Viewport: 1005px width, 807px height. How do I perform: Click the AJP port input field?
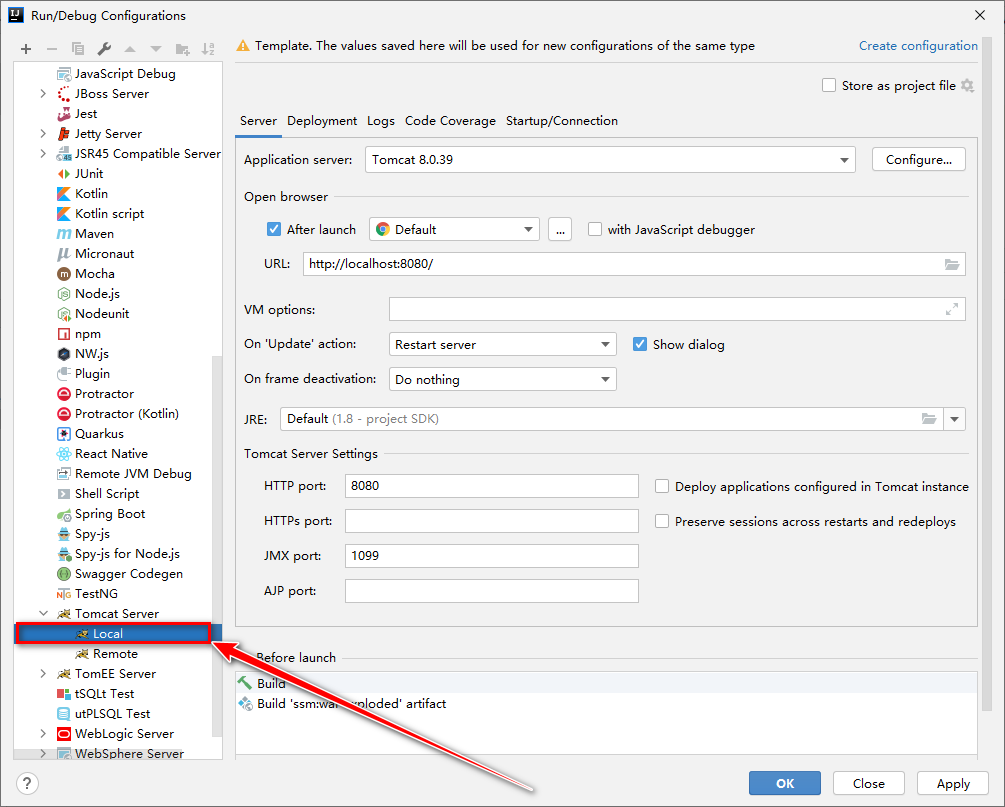coord(492,591)
